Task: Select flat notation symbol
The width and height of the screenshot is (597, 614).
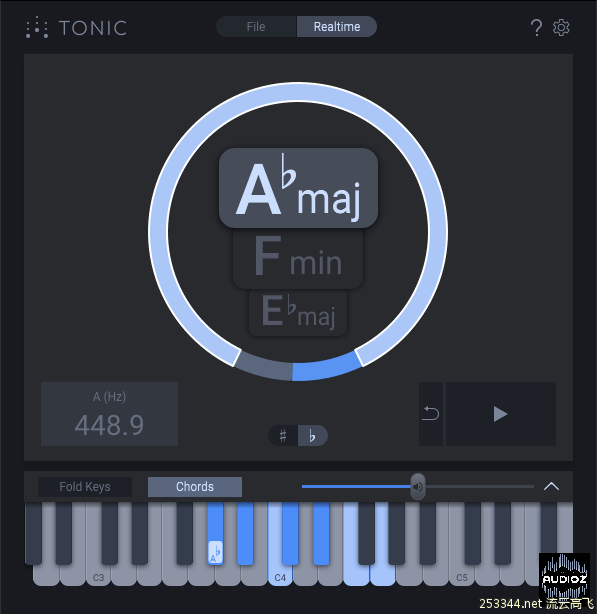Action: (312, 435)
